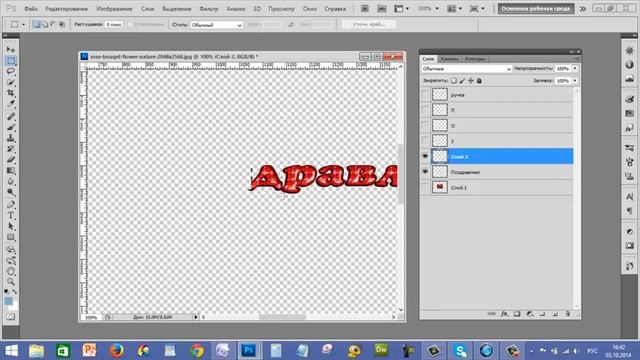Open the layer blend mode dropdown
640x360 pixels.
(467, 69)
